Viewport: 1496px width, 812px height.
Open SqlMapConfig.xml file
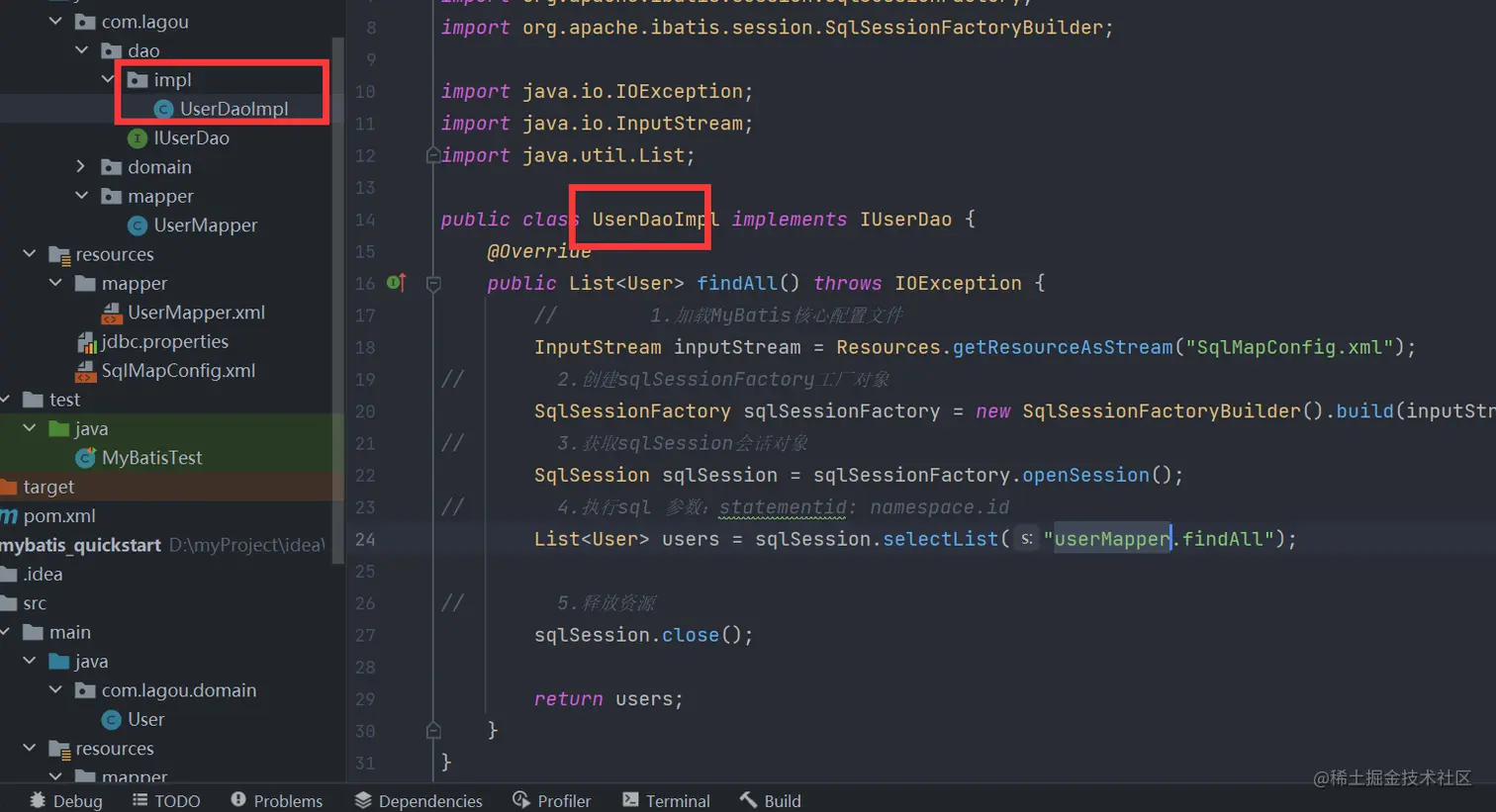[178, 371]
